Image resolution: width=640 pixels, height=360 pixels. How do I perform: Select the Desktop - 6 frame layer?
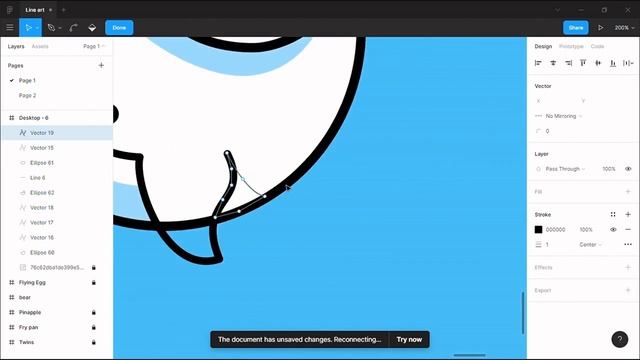tap(56, 118)
